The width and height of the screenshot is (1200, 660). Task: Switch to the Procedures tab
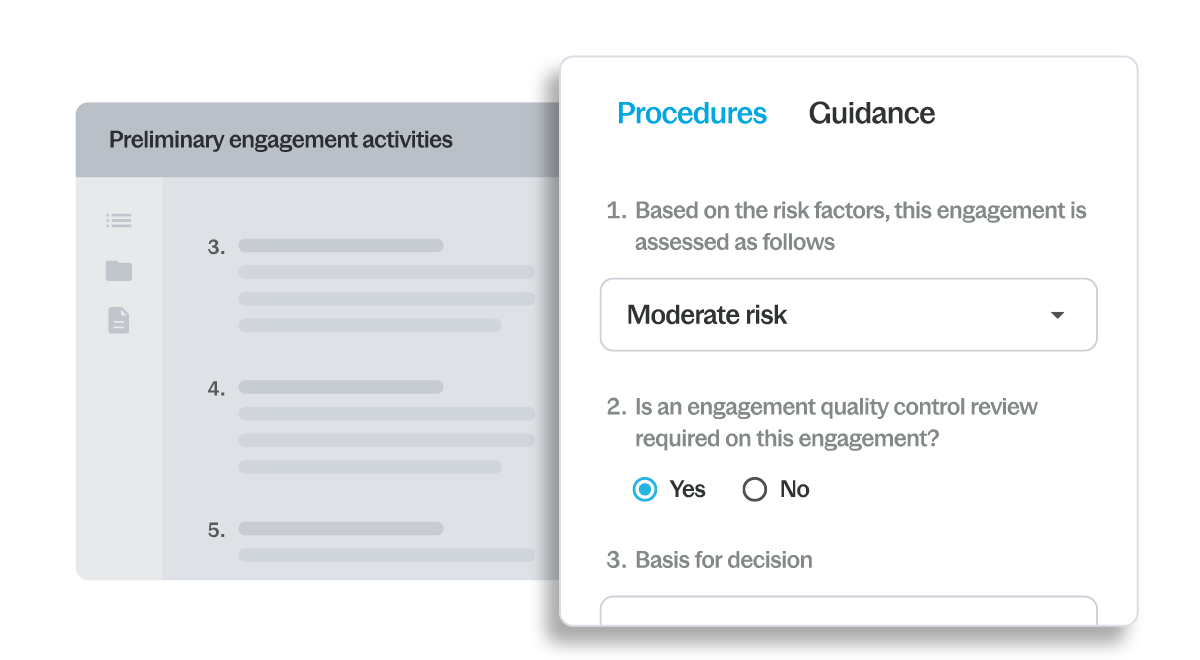pyautogui.click(x=692, y=113)
